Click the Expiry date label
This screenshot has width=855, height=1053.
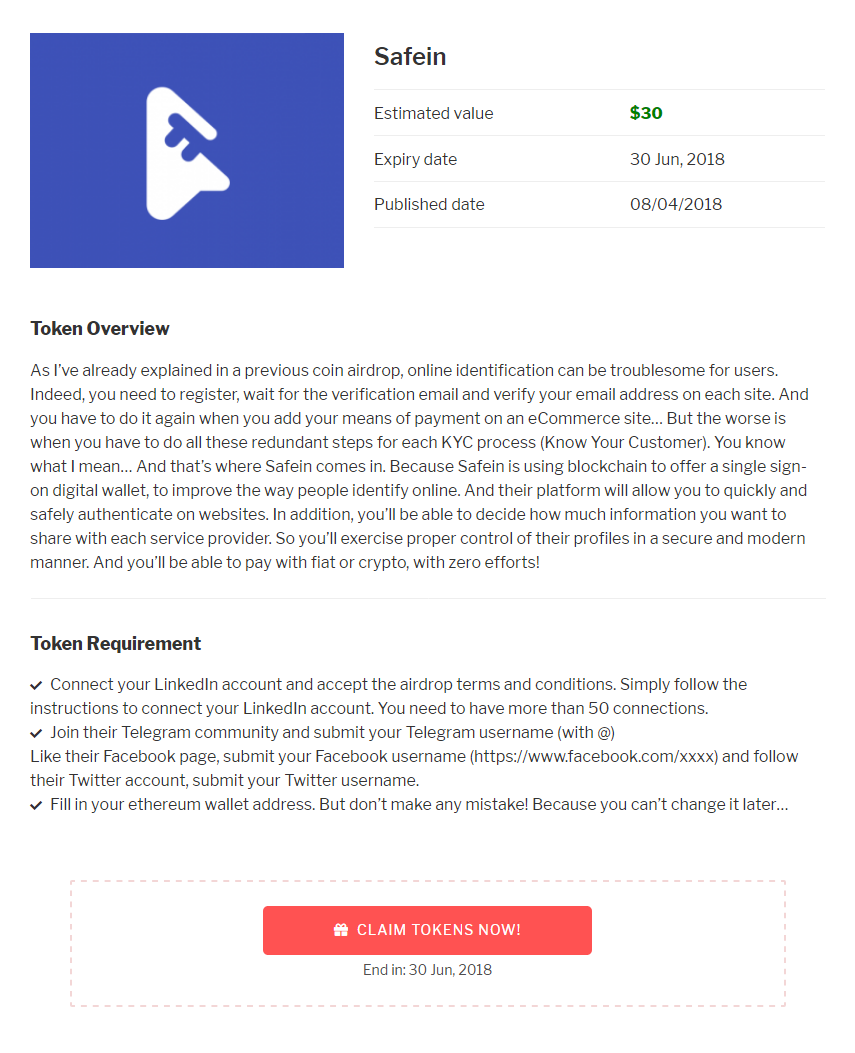pyautogui.click(x=415, y=159)
